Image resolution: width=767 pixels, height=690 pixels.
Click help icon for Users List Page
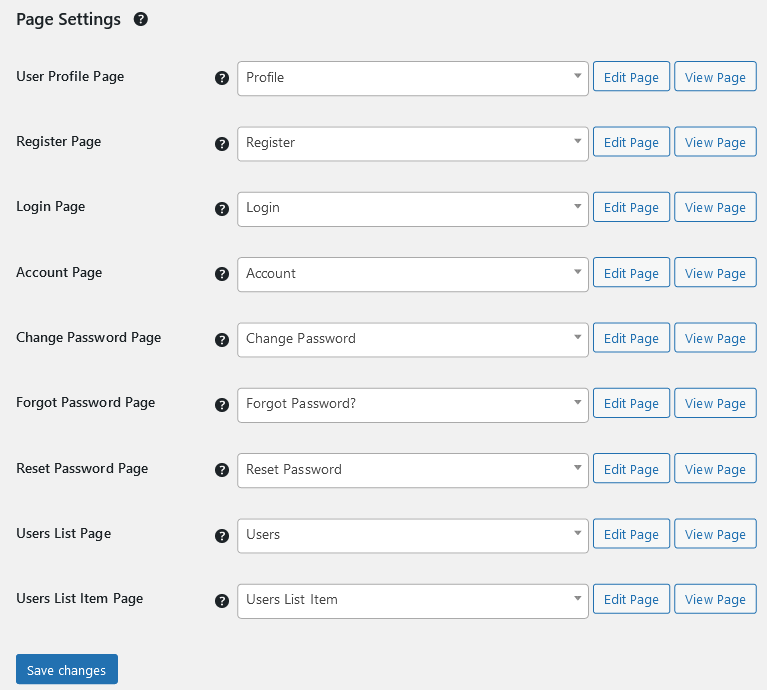pos(222,535)
